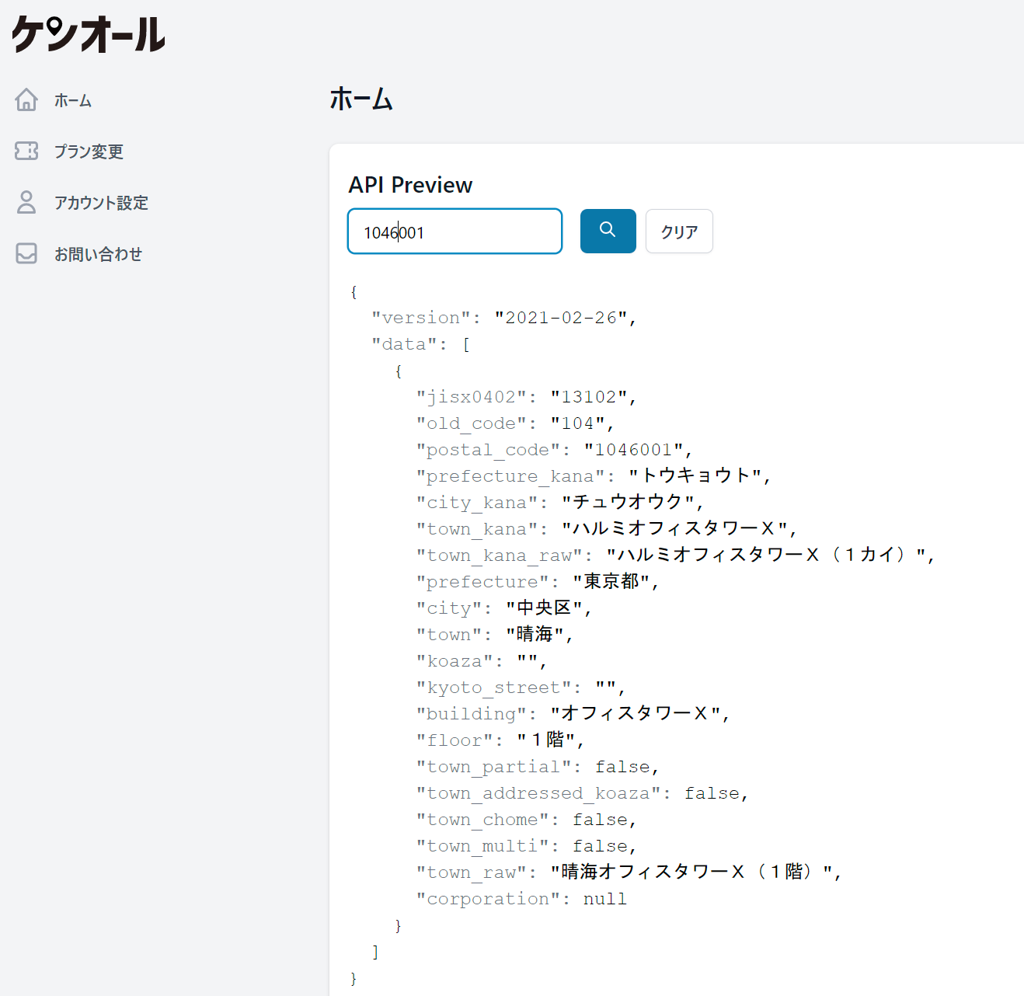Screen dimensions: 1024x996
Task: Select the "town_kana" line in JSON
Action: coord(607,529)
